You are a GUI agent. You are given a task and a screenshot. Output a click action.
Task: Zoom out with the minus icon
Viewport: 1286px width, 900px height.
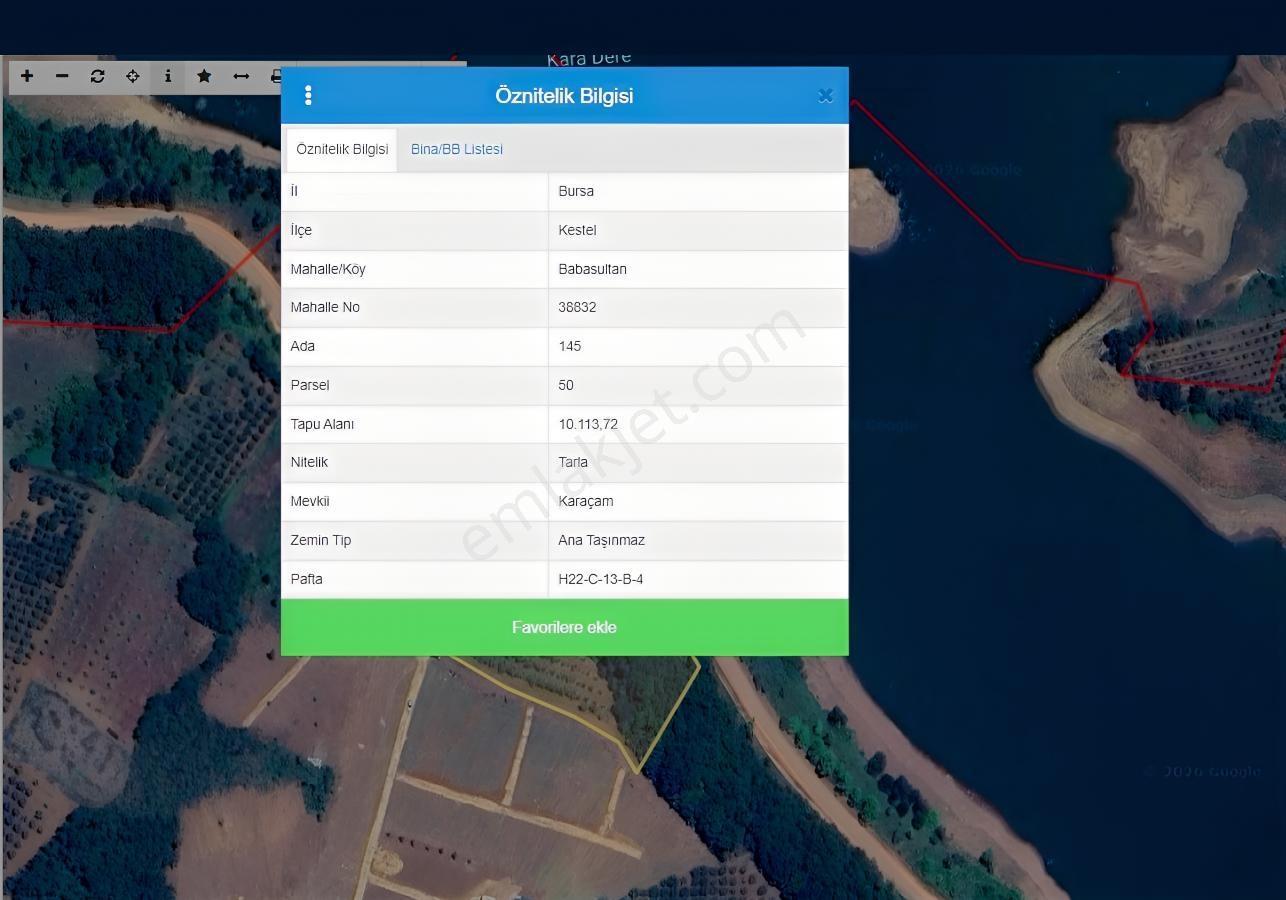pyautogui.click(x=62, y=76)
